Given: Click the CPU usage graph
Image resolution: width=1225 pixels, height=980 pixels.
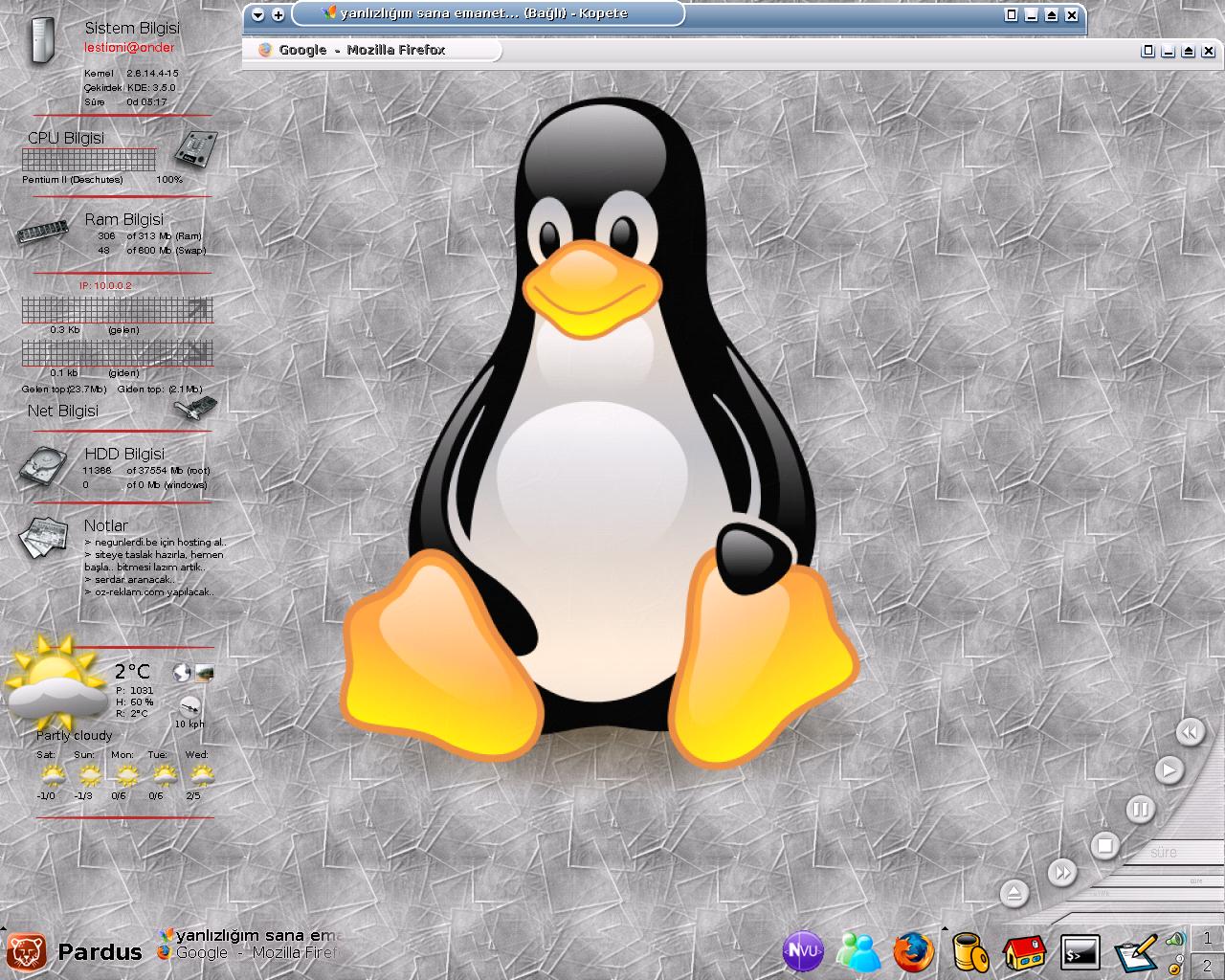Looking at the screenshot, I should coord(89,160).
